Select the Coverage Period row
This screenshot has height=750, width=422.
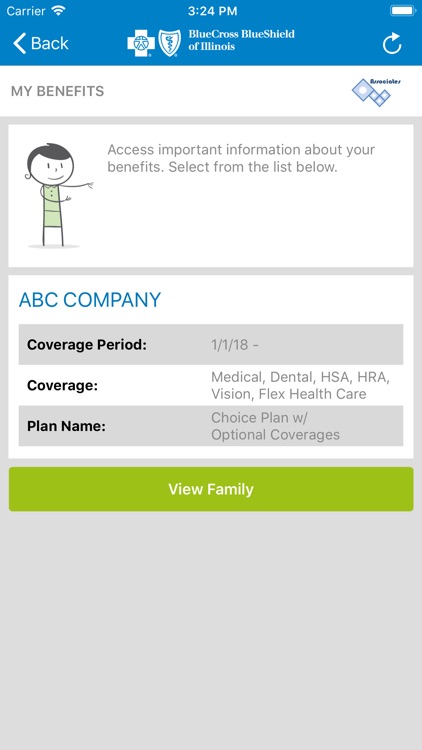[211, 344]
